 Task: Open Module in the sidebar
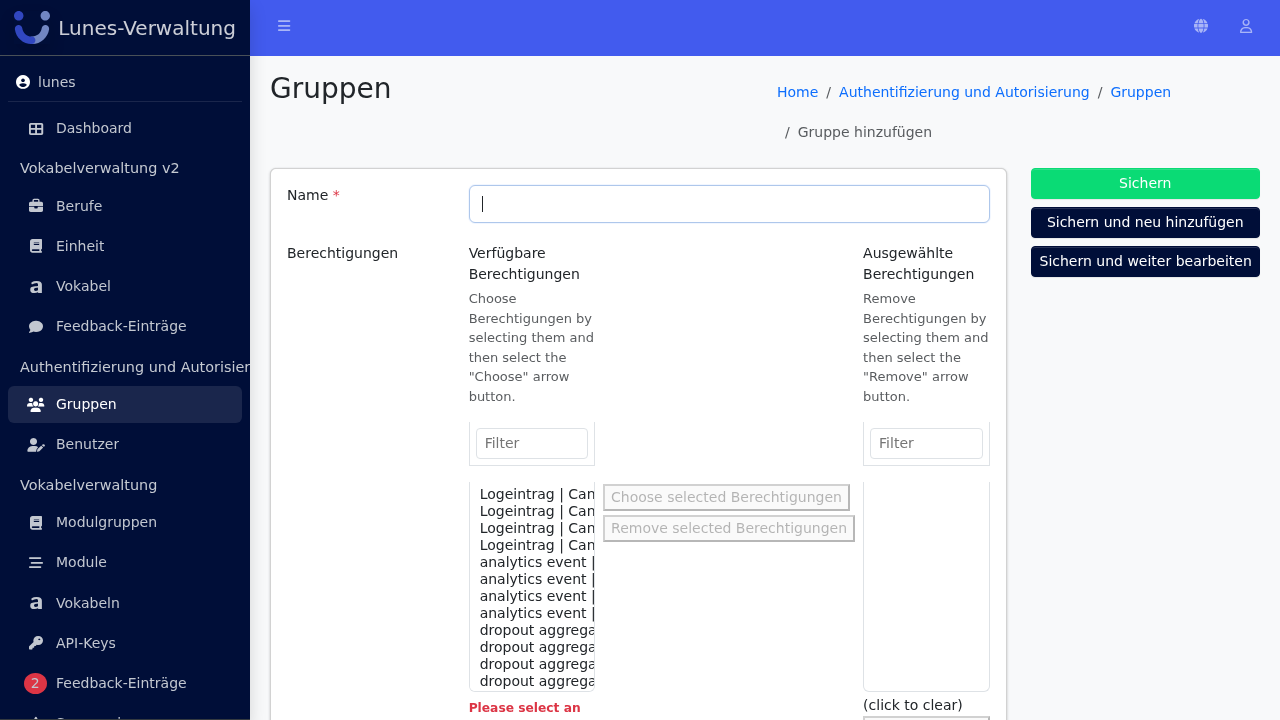click(x=125, y=562)
